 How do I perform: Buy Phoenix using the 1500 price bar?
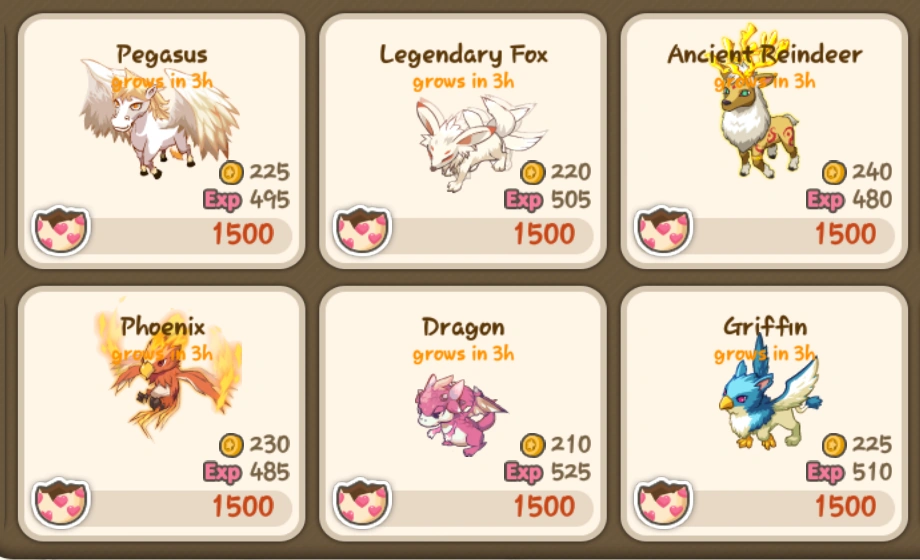tap(176, 507)
